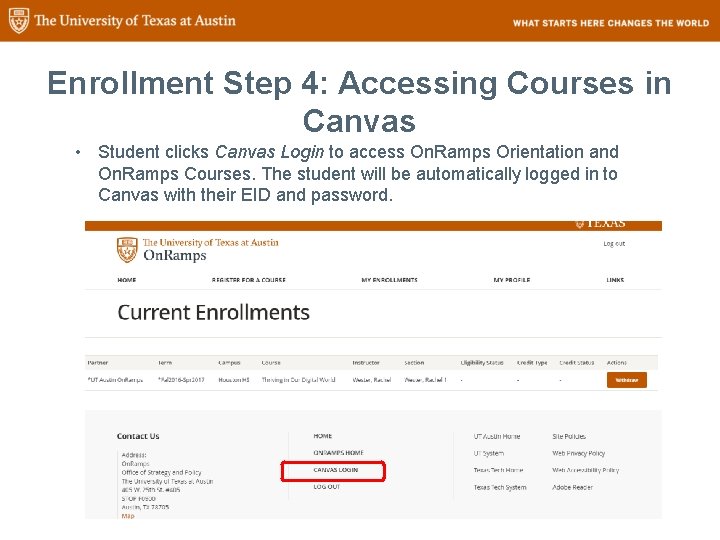The height and width of the screenshot is (540, 720).
Task: Click the Partner column header
Action: point(97,363)
